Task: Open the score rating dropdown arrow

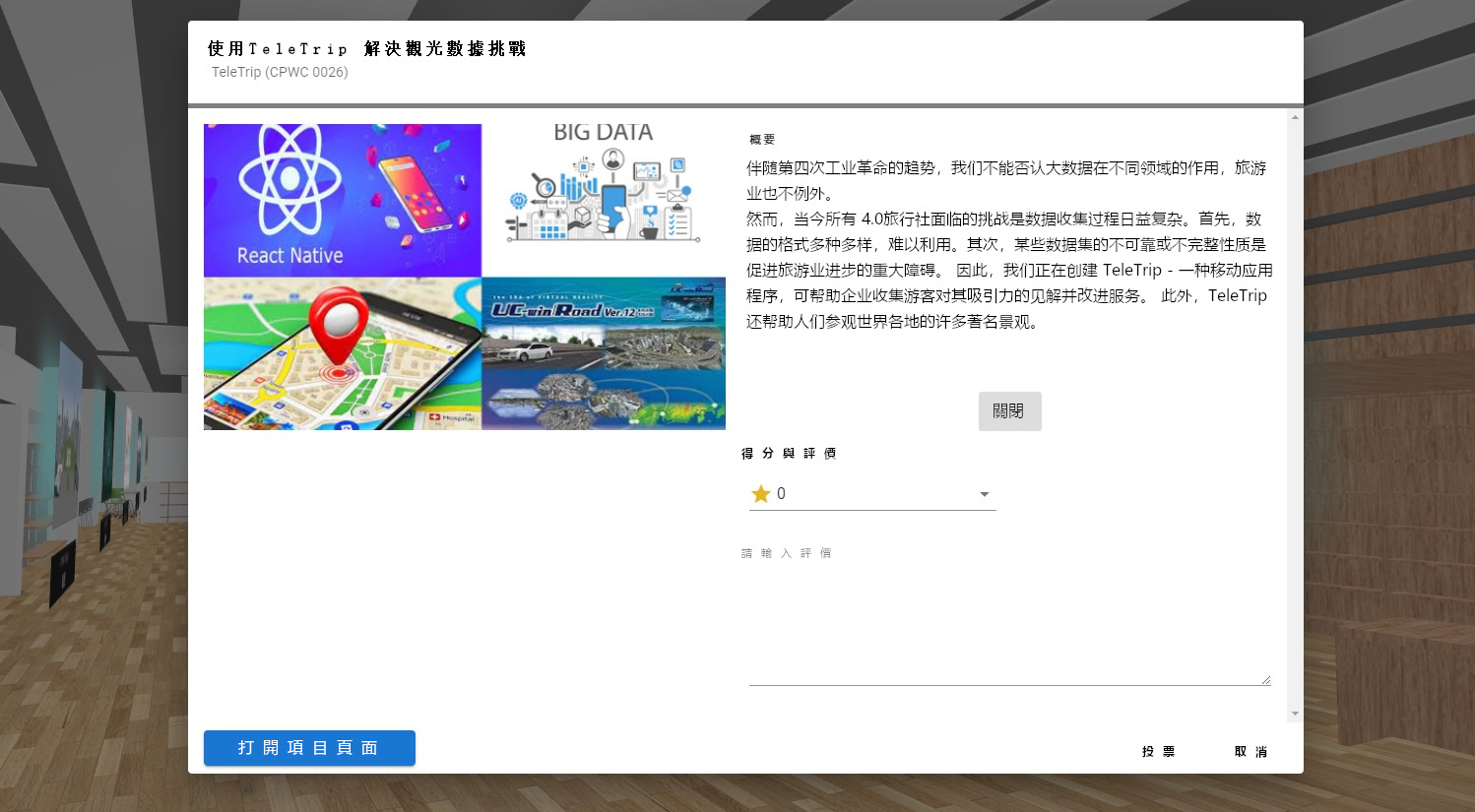Action: [984, 494]
